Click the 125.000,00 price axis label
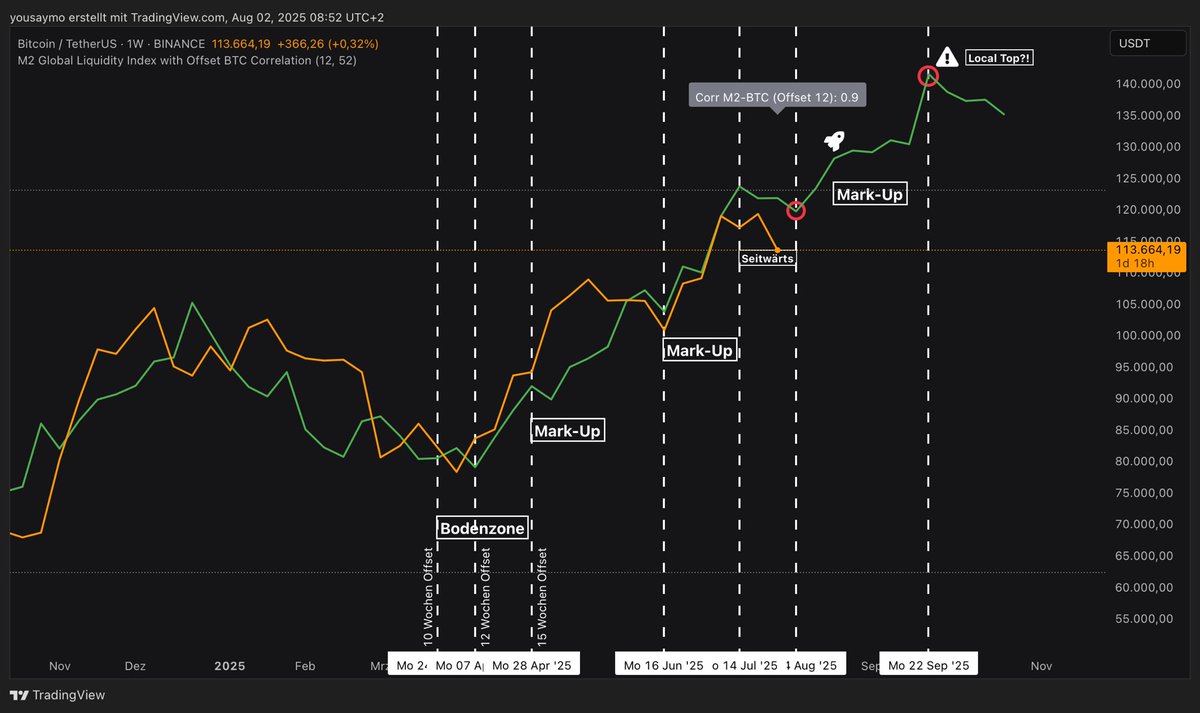 (1147, 179)
